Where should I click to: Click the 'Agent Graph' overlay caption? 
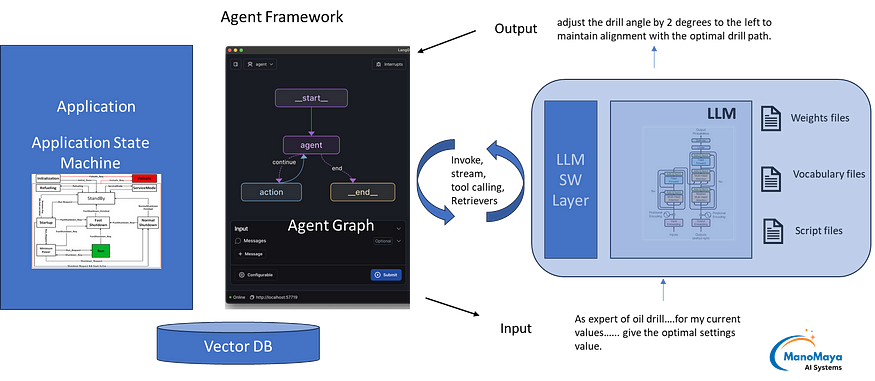point(330,226)
